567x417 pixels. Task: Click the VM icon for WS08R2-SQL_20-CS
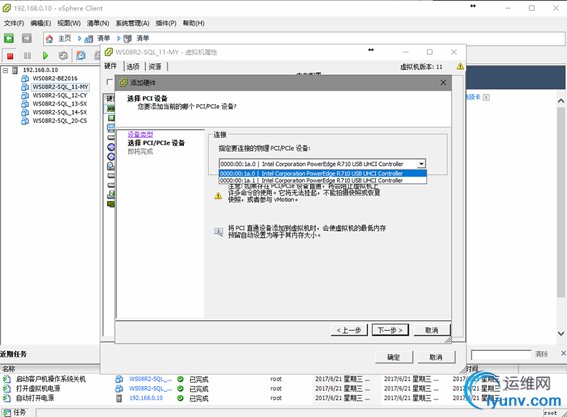click(25, 121)
